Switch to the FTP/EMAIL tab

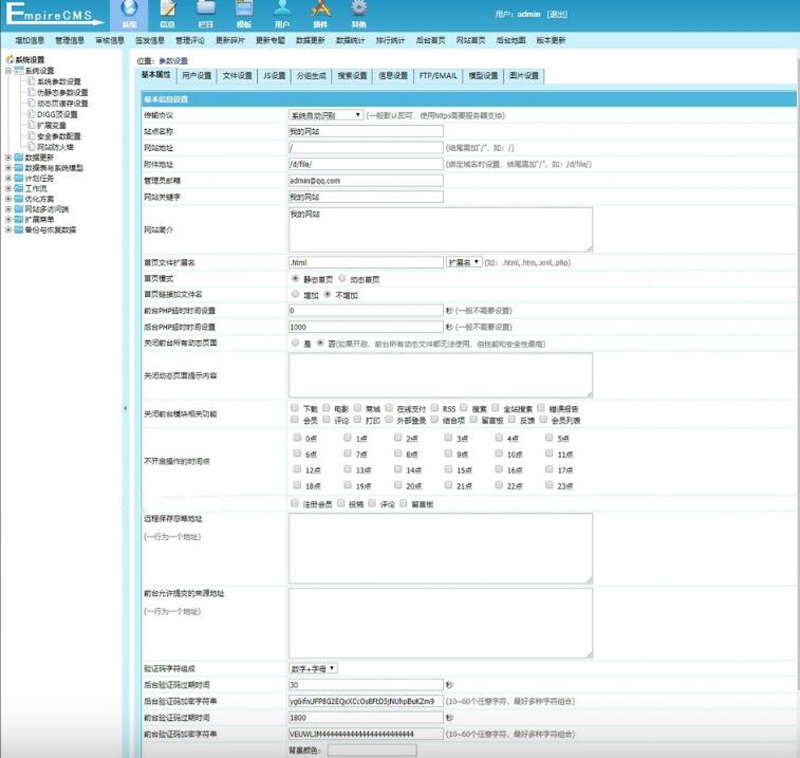coord(438,75)
